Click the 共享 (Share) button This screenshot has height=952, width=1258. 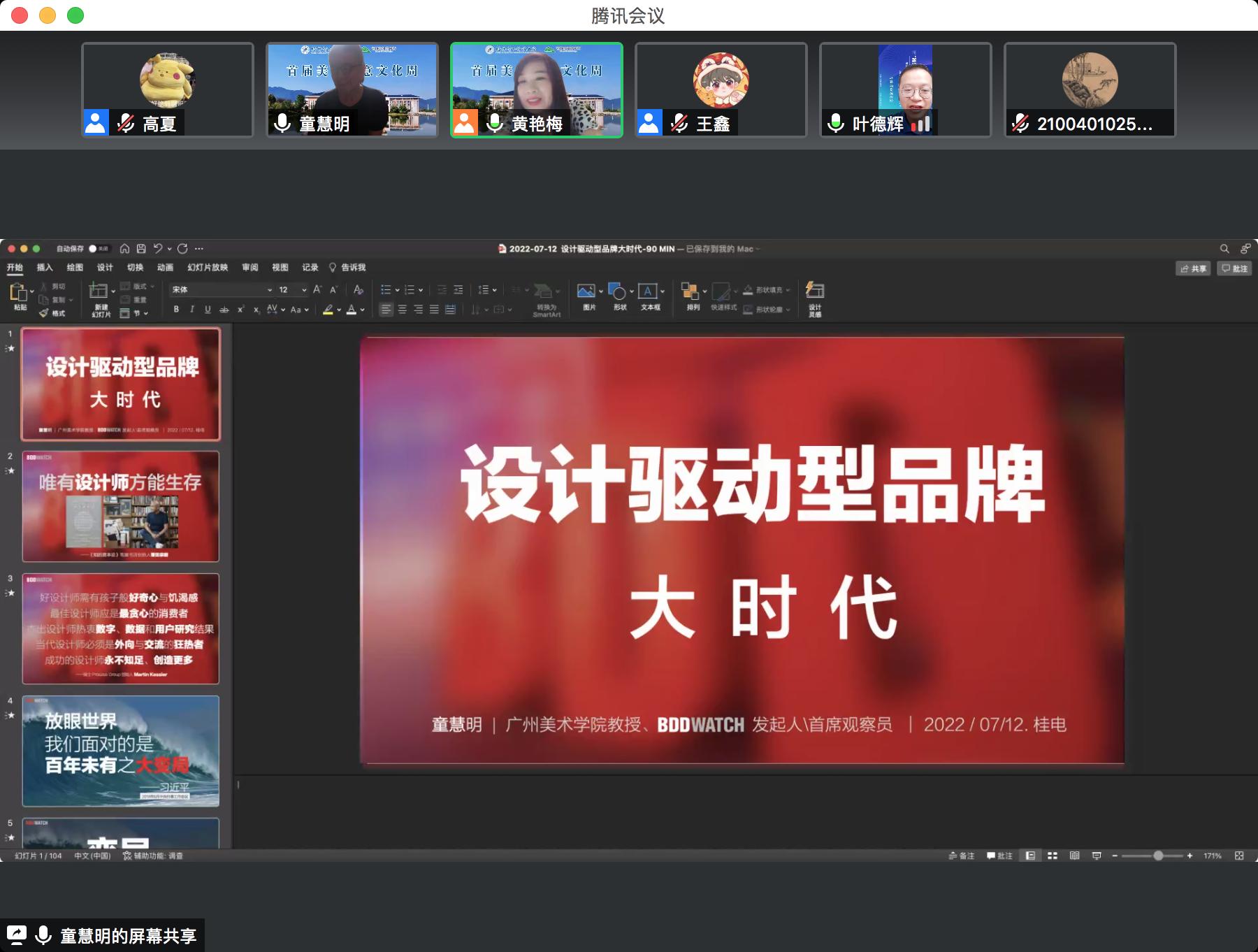(x=1193, y=268)
